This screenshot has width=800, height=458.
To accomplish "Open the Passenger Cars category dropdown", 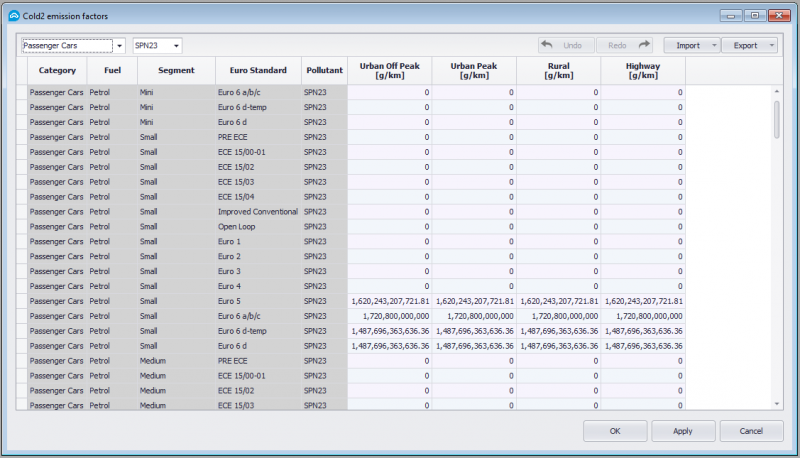I will 119,46.
